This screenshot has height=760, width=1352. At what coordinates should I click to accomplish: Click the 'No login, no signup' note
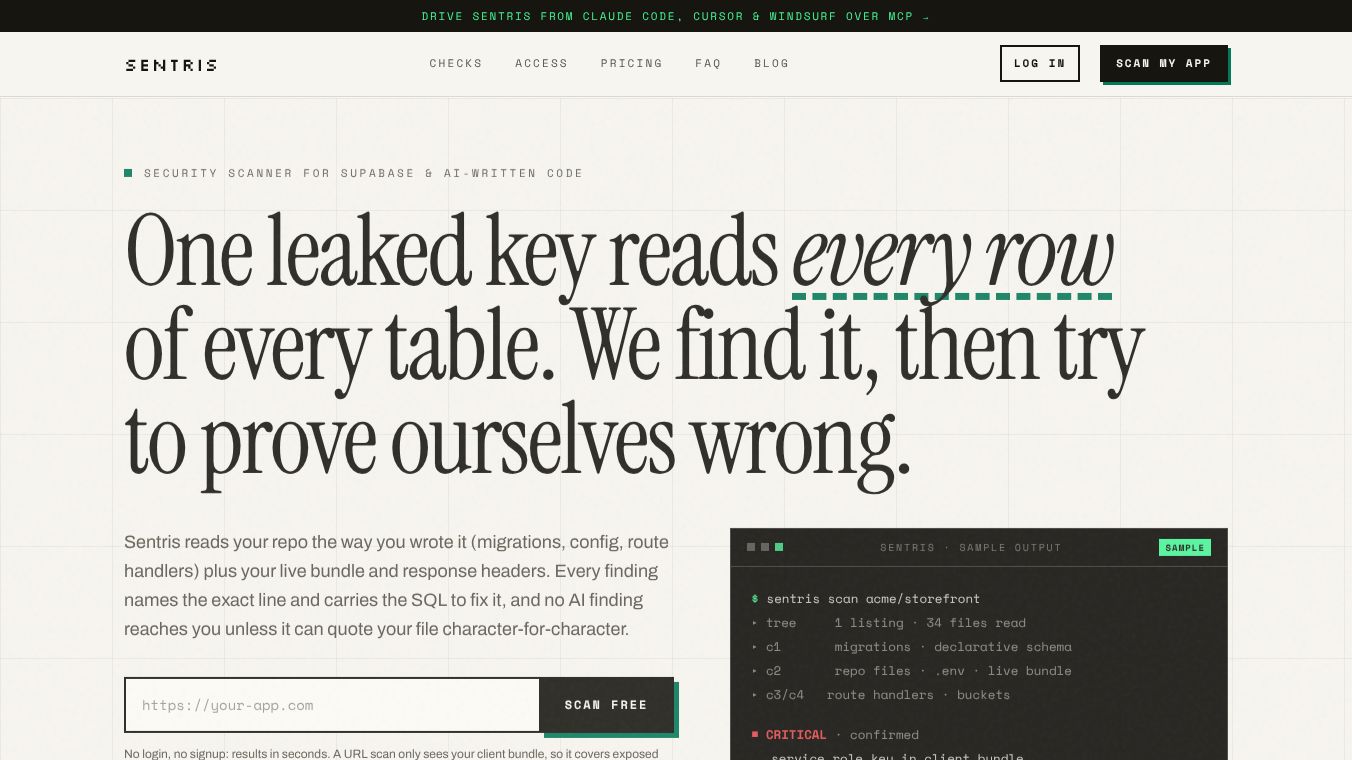pos(391,754)
